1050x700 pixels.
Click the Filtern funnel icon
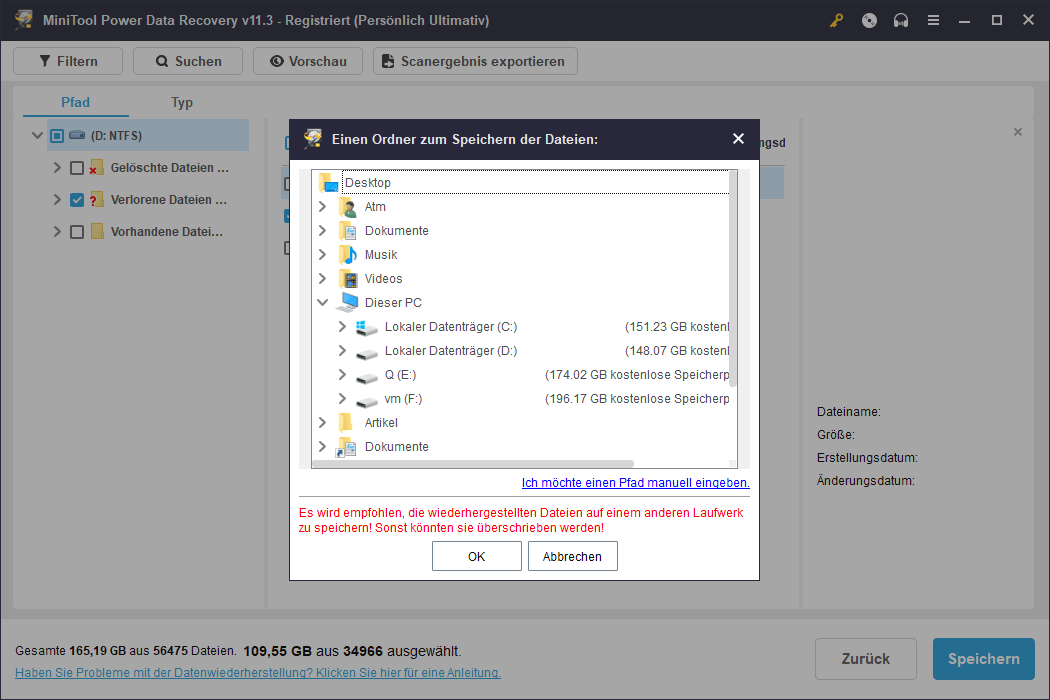(44, 60)
